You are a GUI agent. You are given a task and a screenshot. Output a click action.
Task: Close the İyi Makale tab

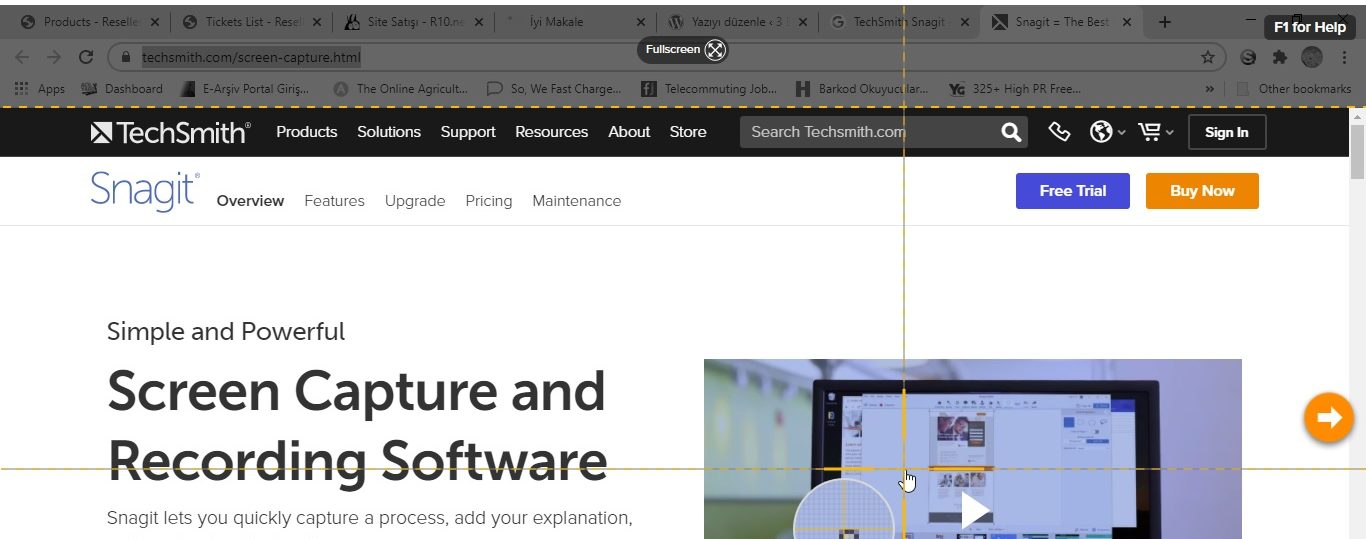(639, 22)
